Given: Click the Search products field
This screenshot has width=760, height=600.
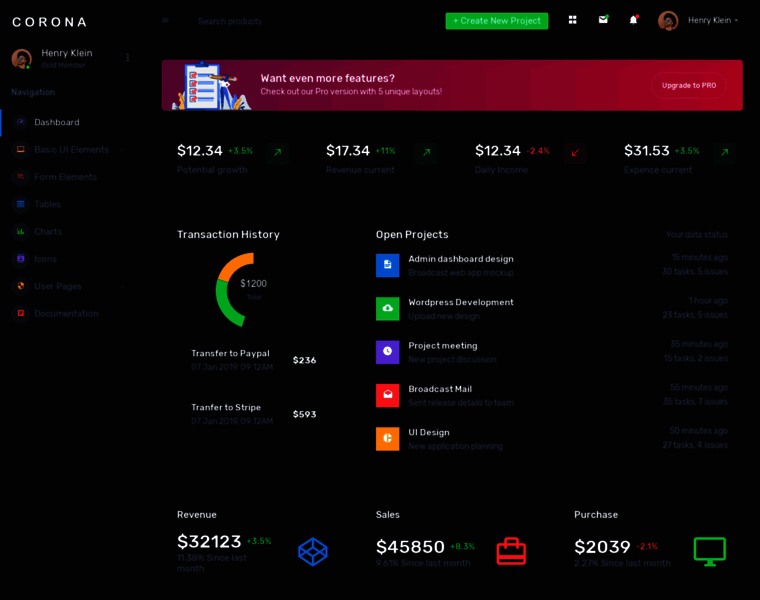Looking at the screenshot, I should click(260, 21).
